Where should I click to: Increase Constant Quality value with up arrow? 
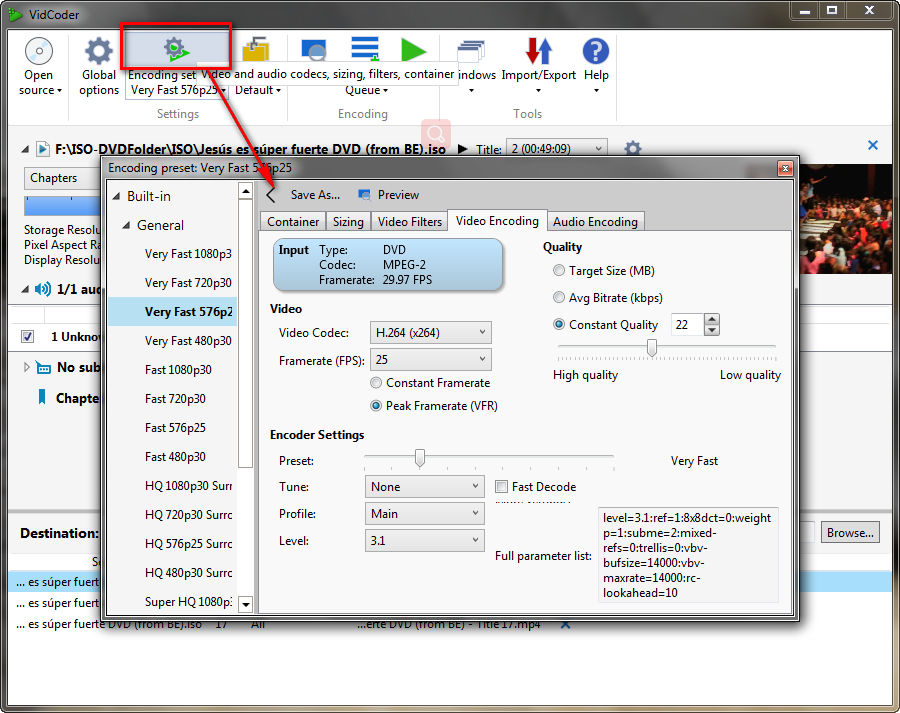pyautogui.click(x=712, y=319)
